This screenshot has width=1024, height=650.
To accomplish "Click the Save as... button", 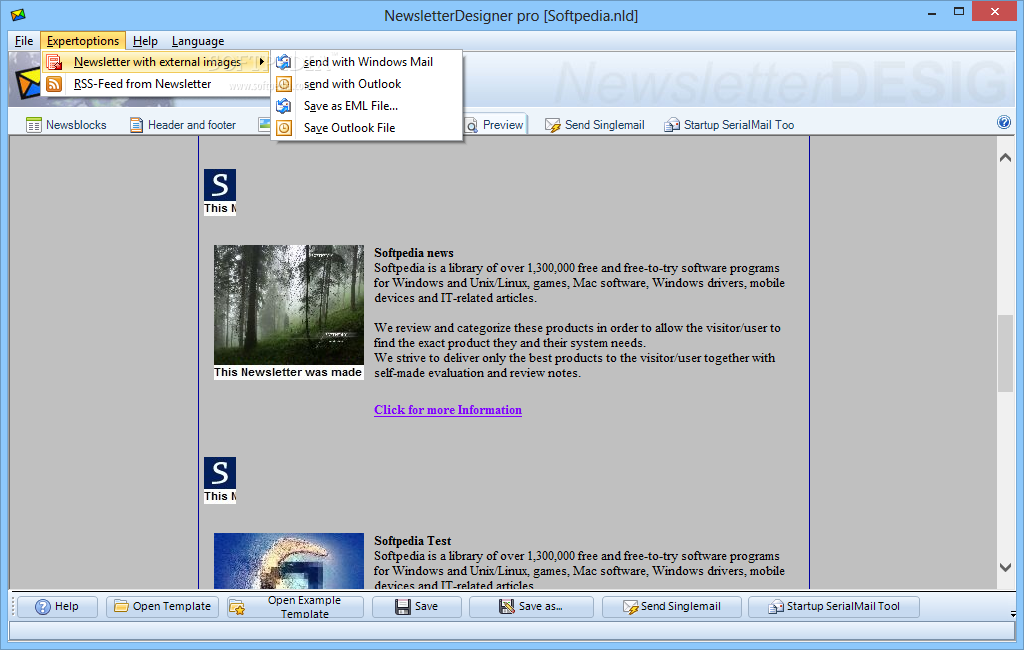I will coord(531,607).
